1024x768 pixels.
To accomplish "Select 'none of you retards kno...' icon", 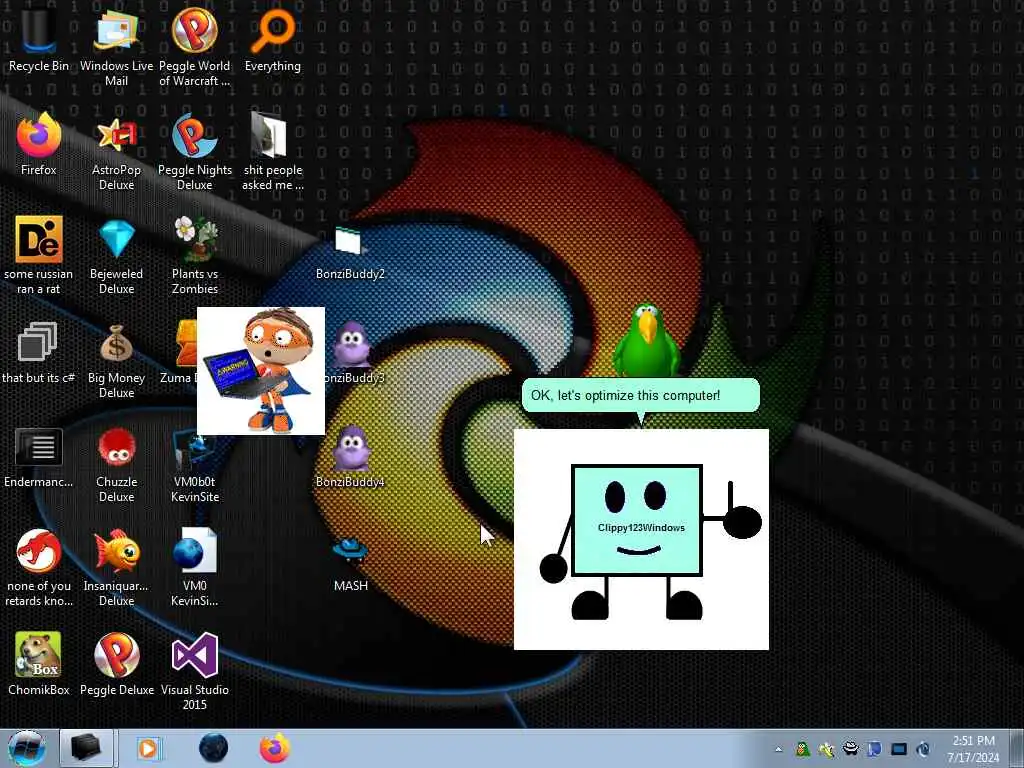I will click(39, 567).
